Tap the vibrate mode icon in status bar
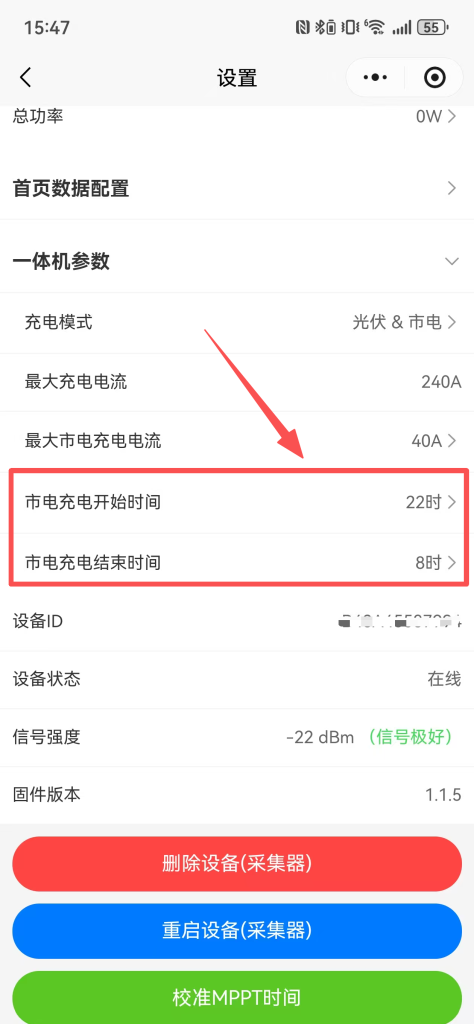 tap(350, 27)
